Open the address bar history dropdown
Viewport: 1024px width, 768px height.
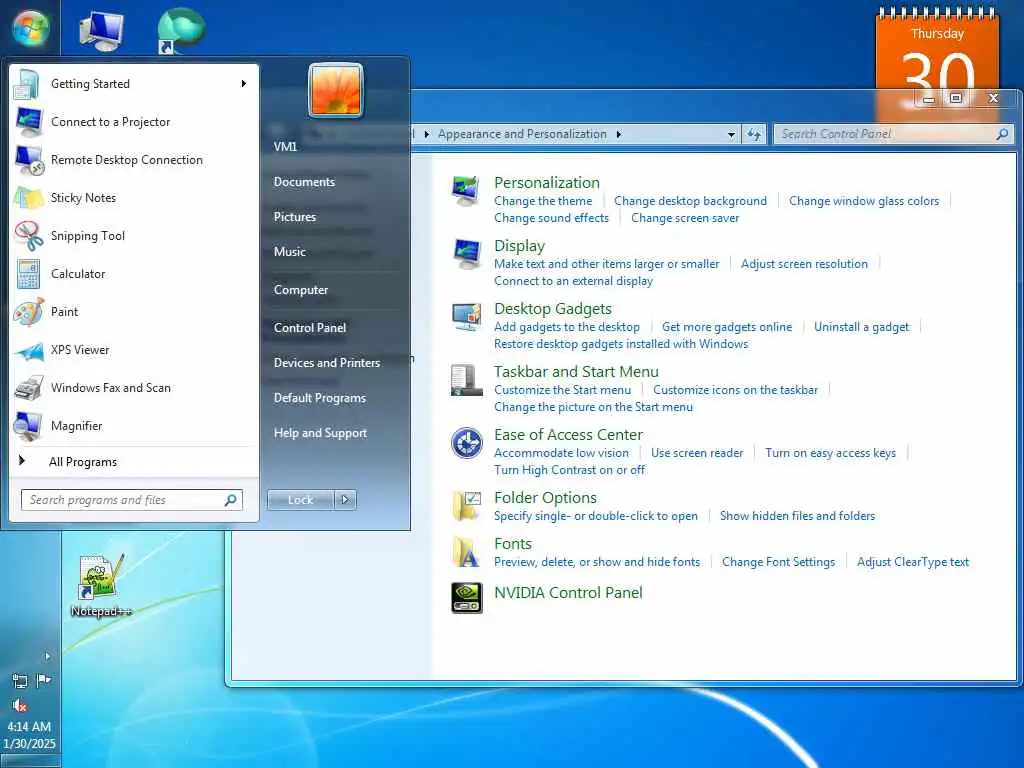[731, 135]
